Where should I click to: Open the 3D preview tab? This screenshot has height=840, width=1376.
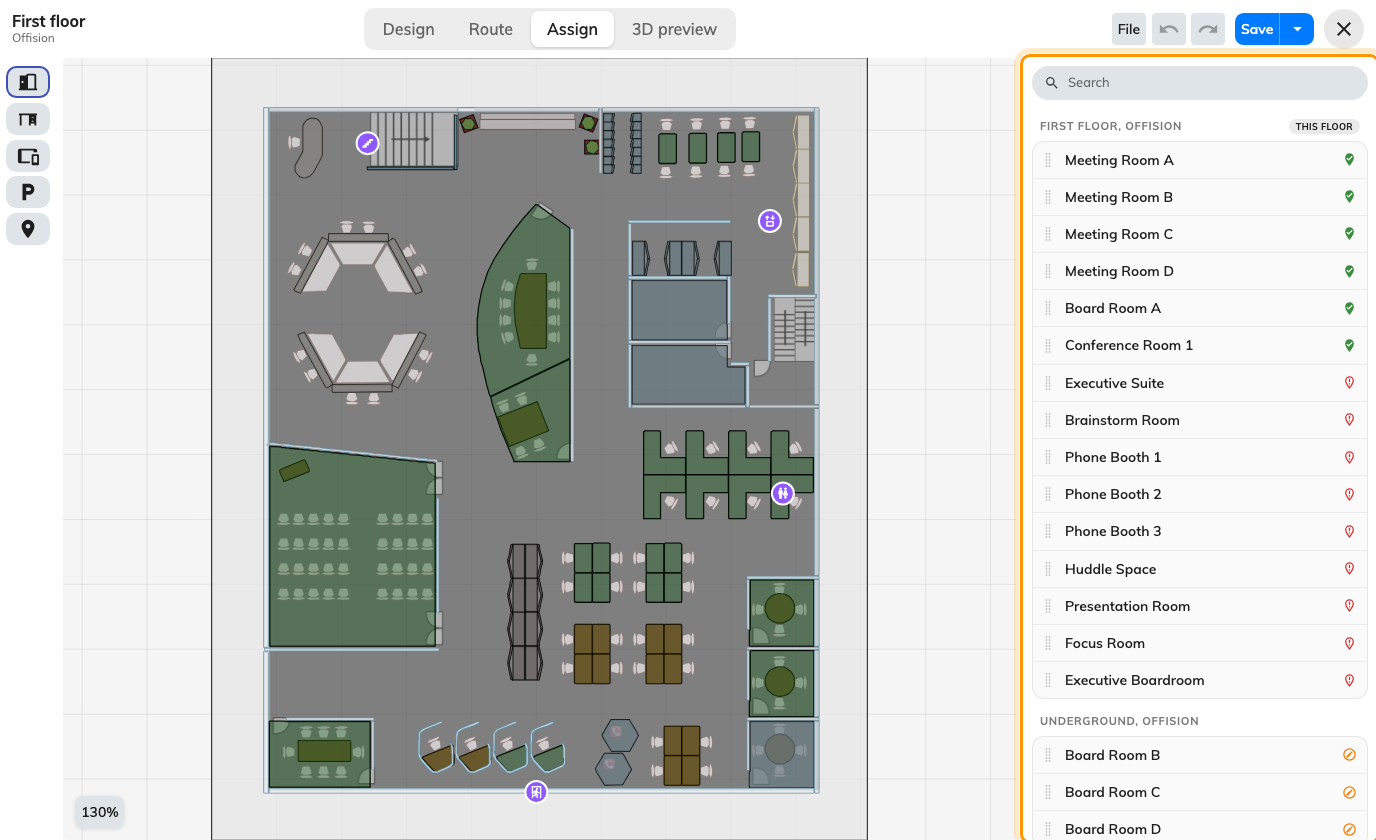tap(674, 29)
